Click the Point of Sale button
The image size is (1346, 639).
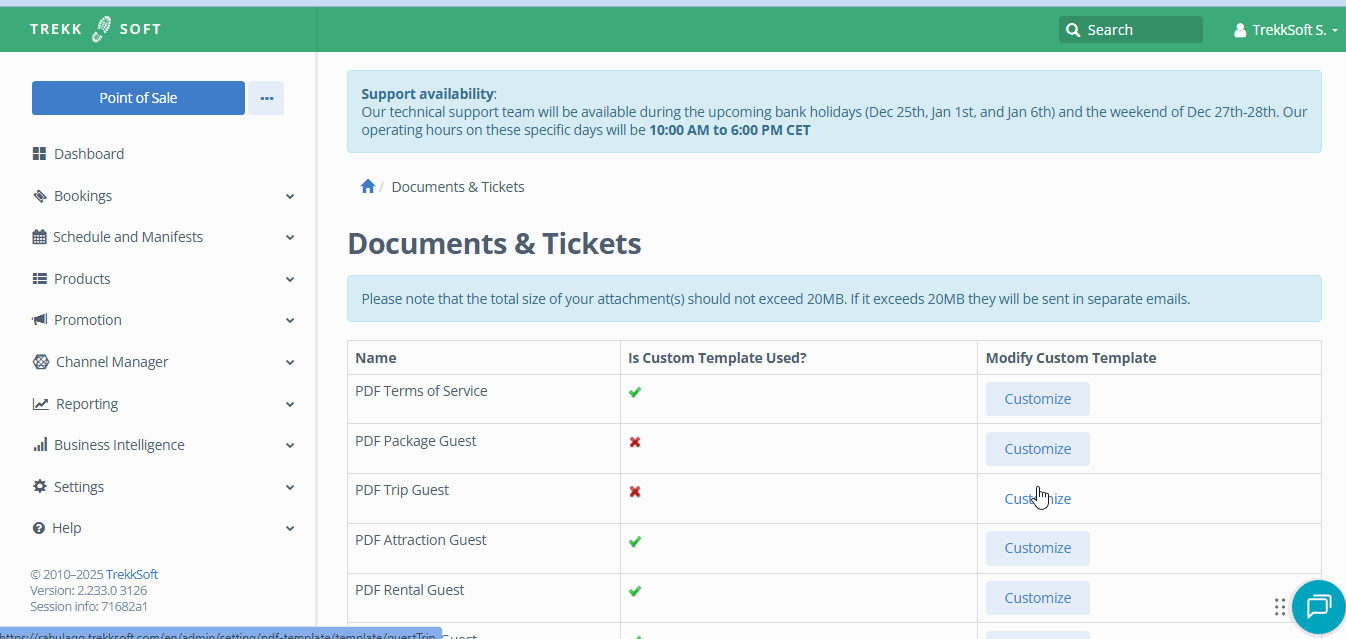click(137, 97)
